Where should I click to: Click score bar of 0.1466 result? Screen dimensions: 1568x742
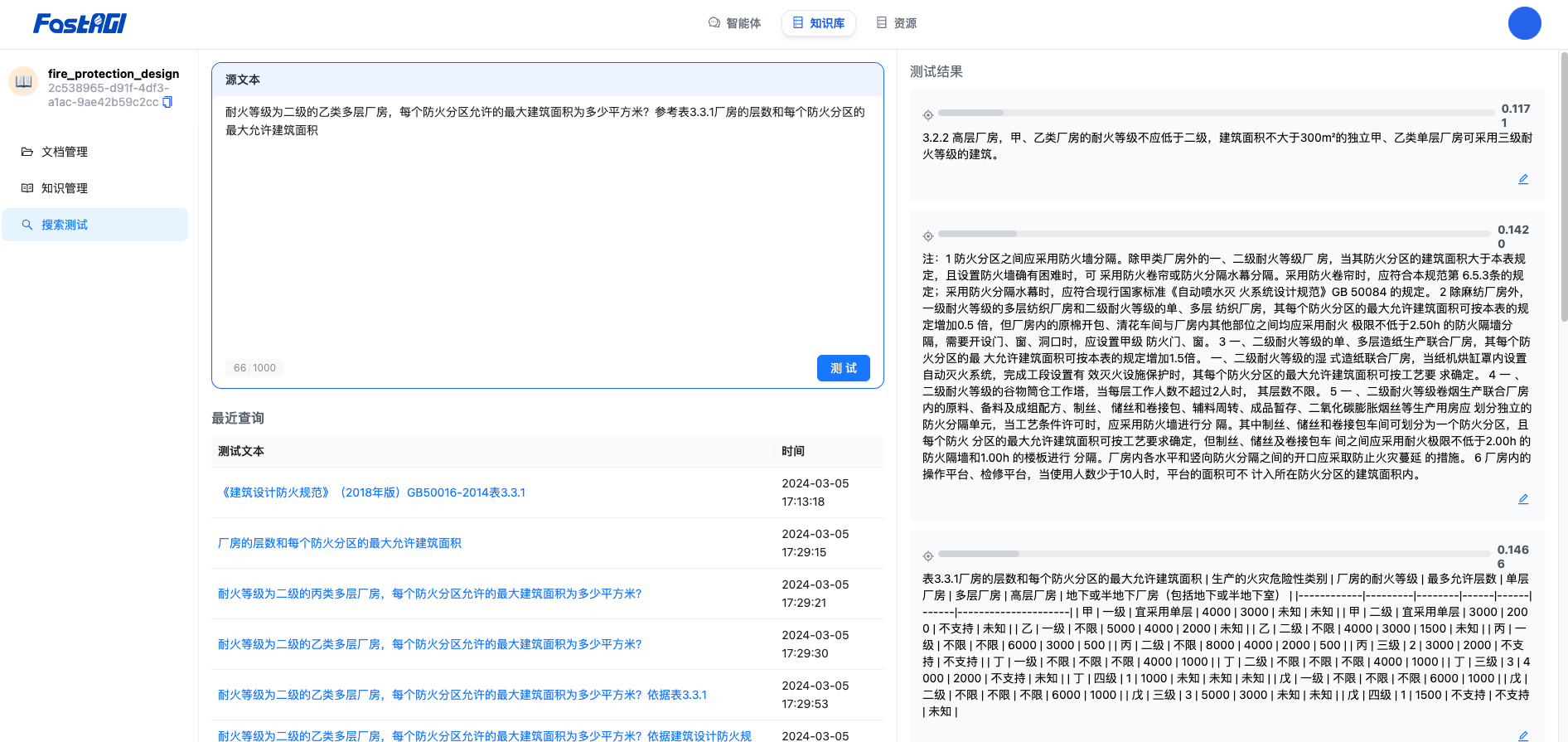coord(1214,554)
